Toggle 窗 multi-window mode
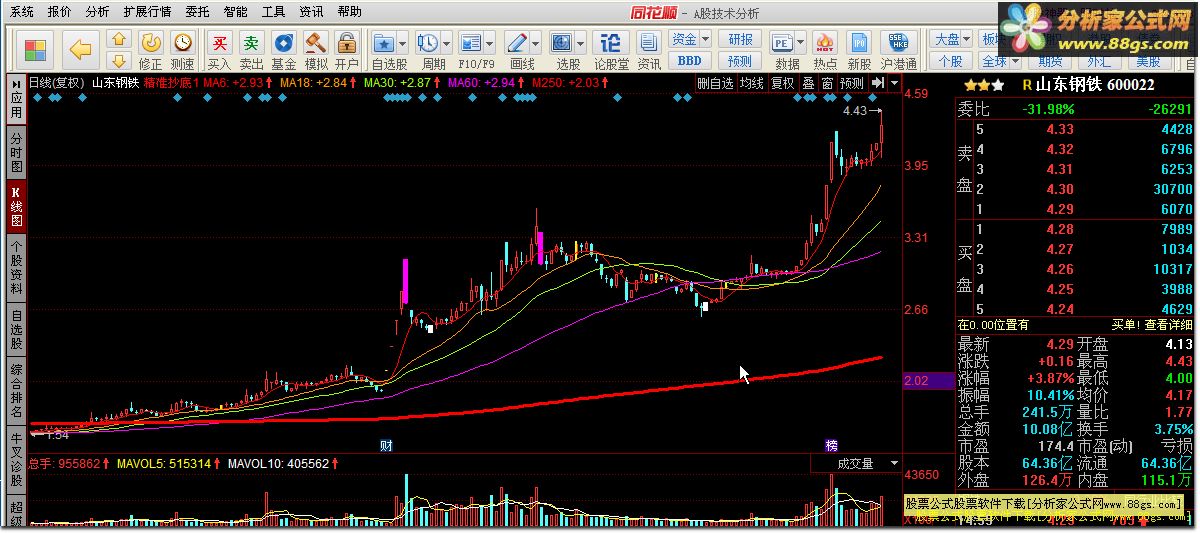1200x533 pixels. pos(827,83)
